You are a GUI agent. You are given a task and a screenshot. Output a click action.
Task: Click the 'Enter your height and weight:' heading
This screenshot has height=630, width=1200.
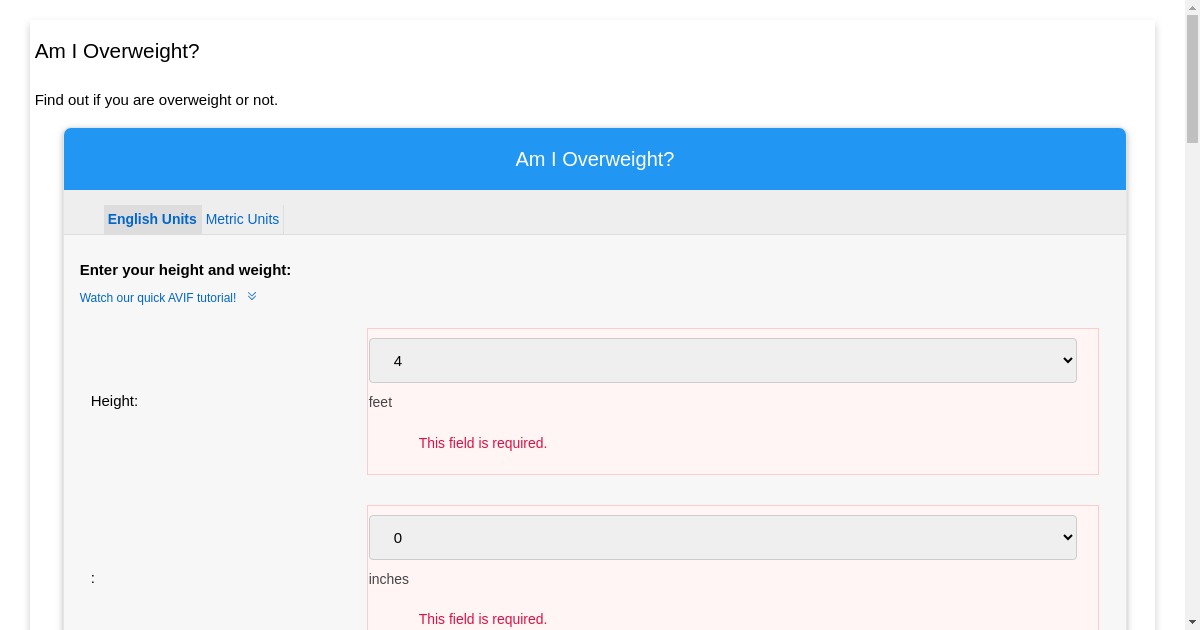pyautogui.click(x=185, y=270)
